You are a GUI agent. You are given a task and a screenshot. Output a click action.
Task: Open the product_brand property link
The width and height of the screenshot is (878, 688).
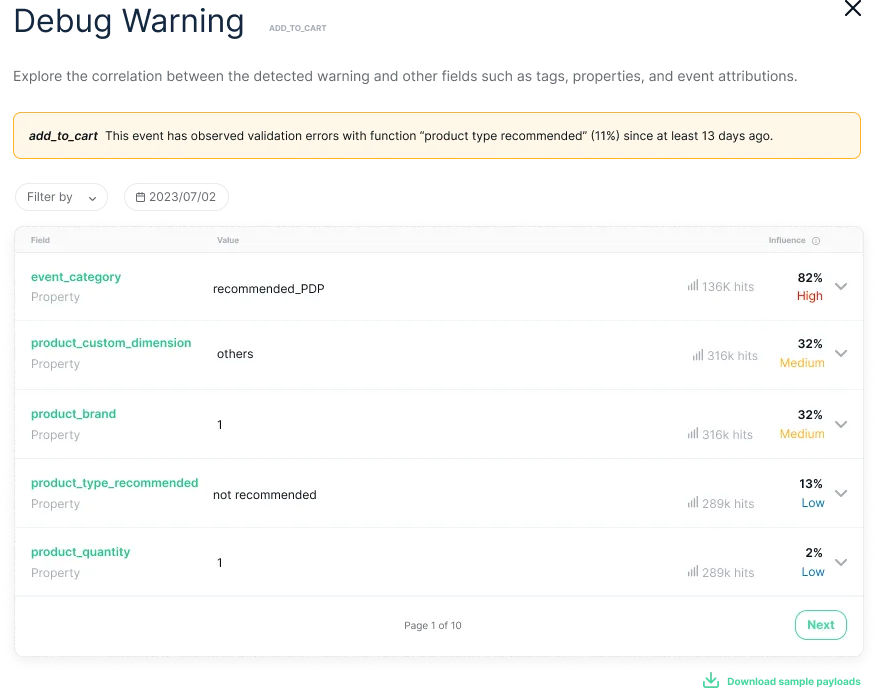[x=73, y=414]
